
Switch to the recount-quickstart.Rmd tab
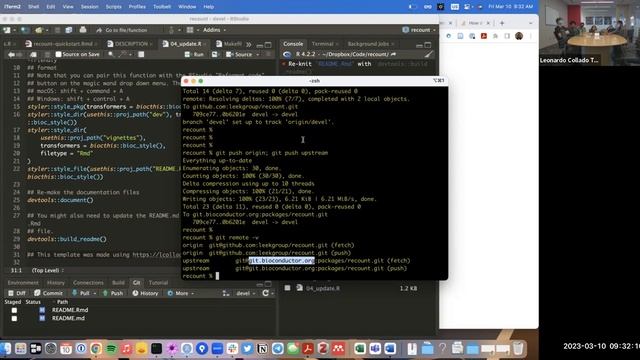(x=62, y=44)
